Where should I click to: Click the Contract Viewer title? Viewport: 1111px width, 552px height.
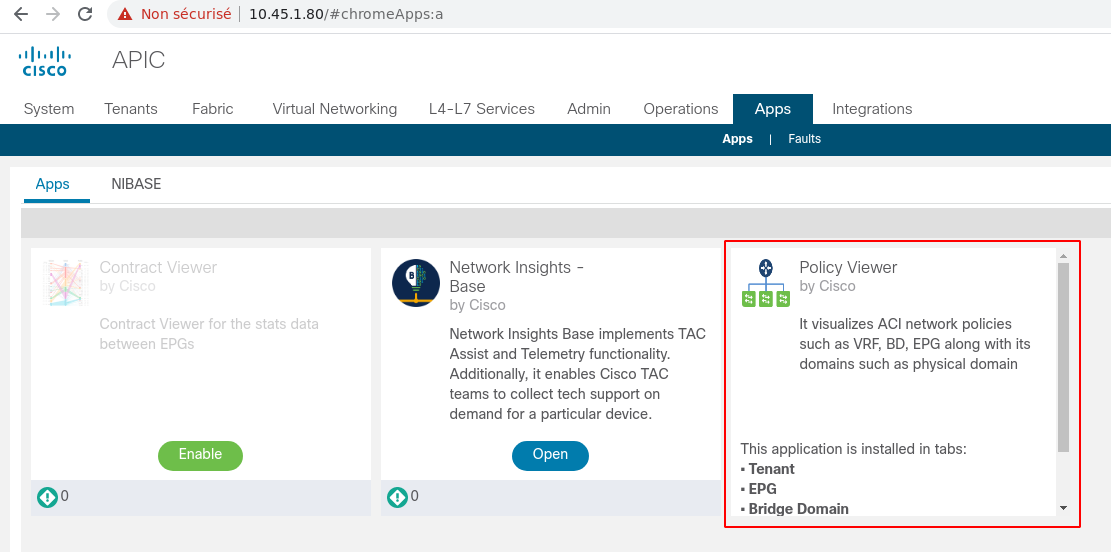pos(158,267)
